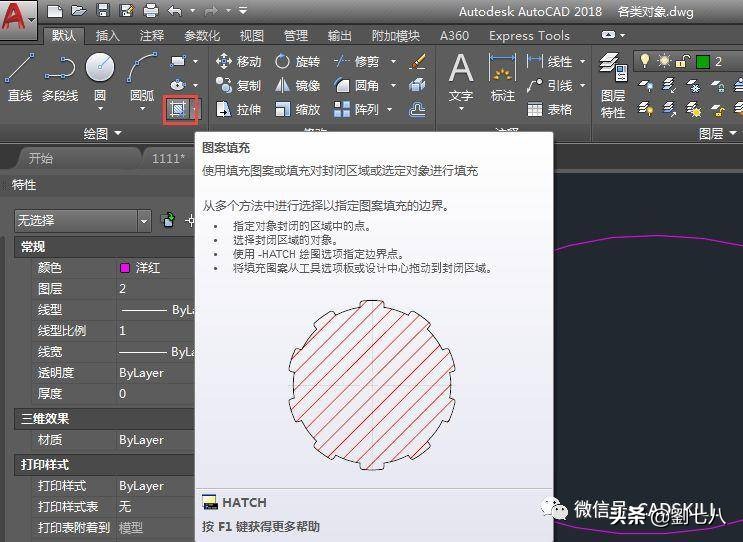The image size is (743, 542).
Task: Toggle layer on/off light bulb icon
Action: (x=644, y=61)
